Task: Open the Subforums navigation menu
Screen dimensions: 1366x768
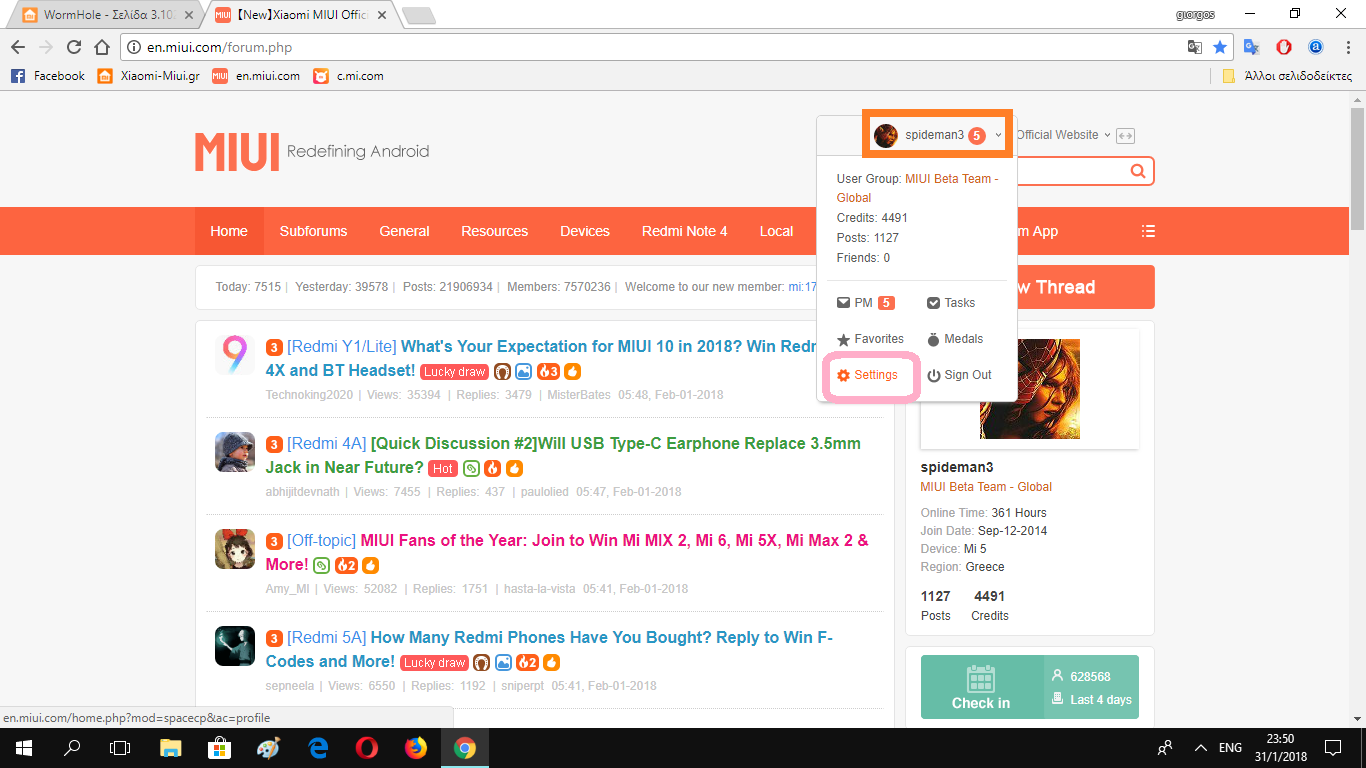Action: 313,231
